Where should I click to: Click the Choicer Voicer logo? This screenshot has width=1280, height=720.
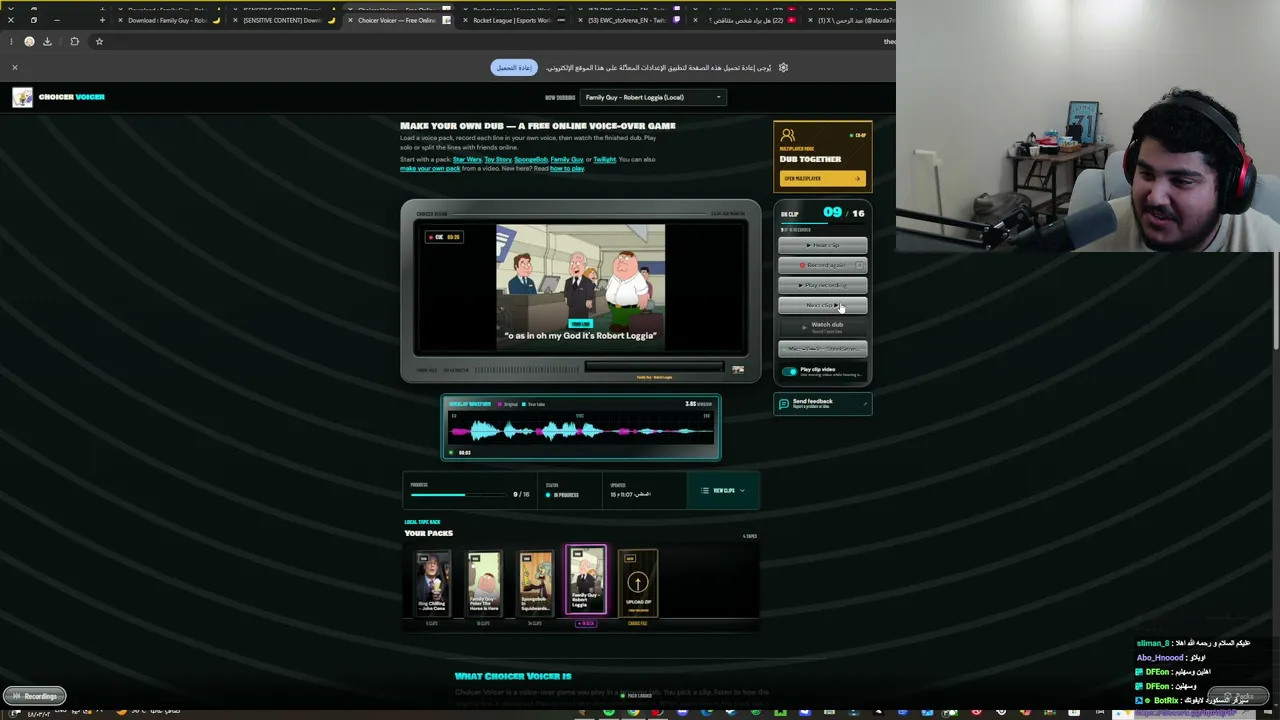(59, 97)
